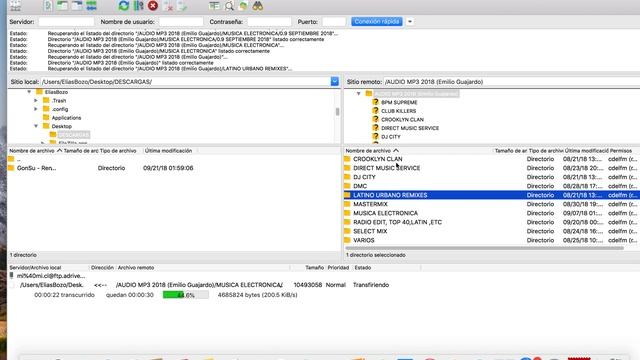640x360 pixels.
Task: Toggle the message log view icon
Action: click(x=48, y=6)
